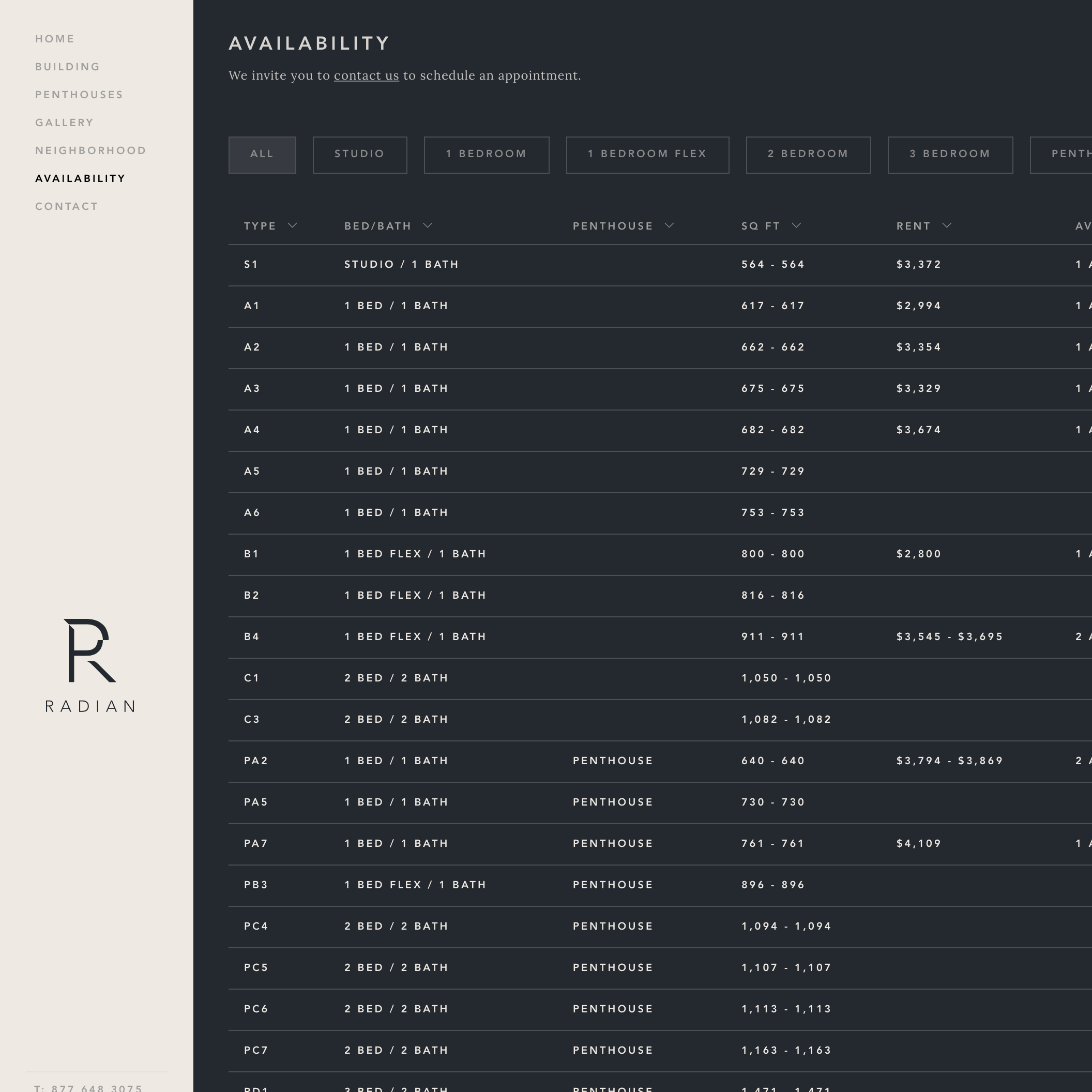1092x1092 pixels.
Task: Go to Building in sidebar
Action: 68,67
